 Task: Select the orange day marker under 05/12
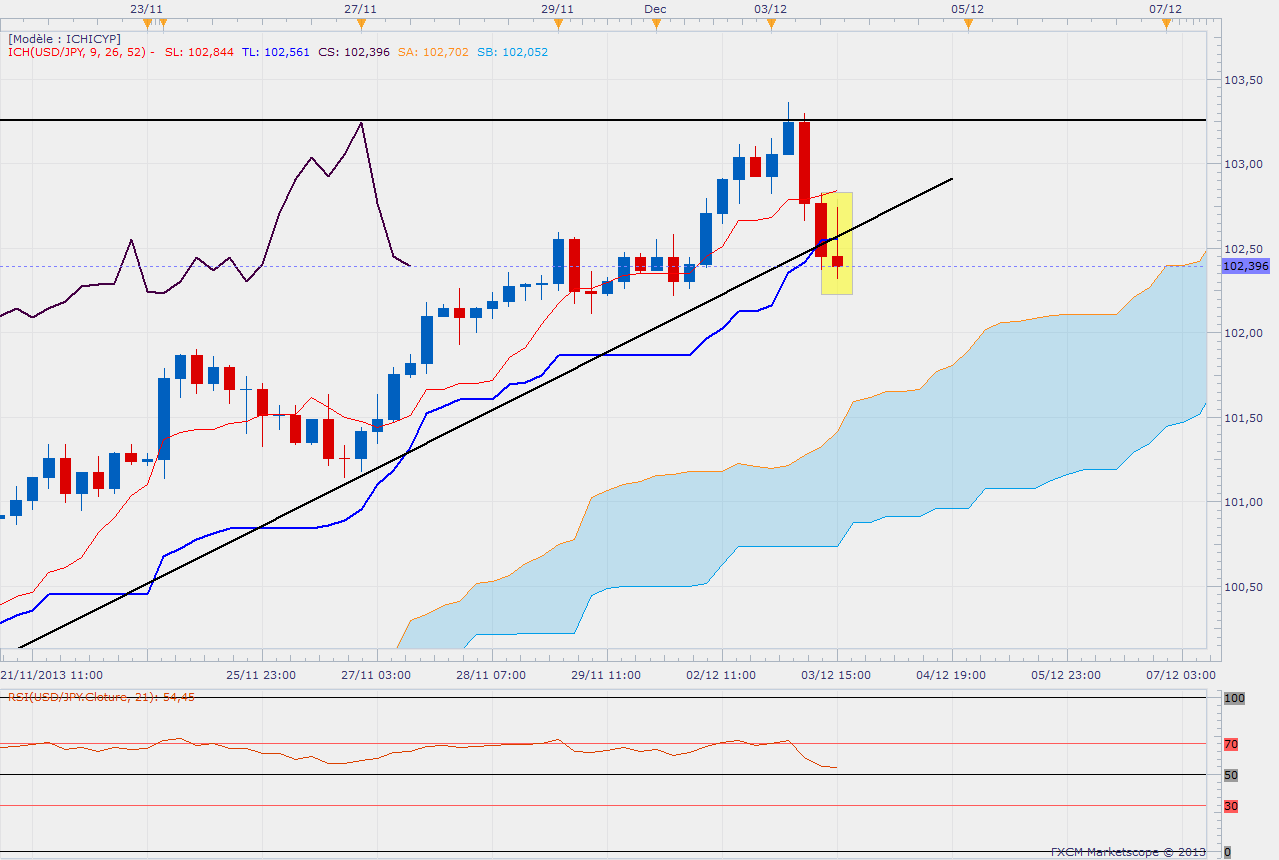(967, 23)
